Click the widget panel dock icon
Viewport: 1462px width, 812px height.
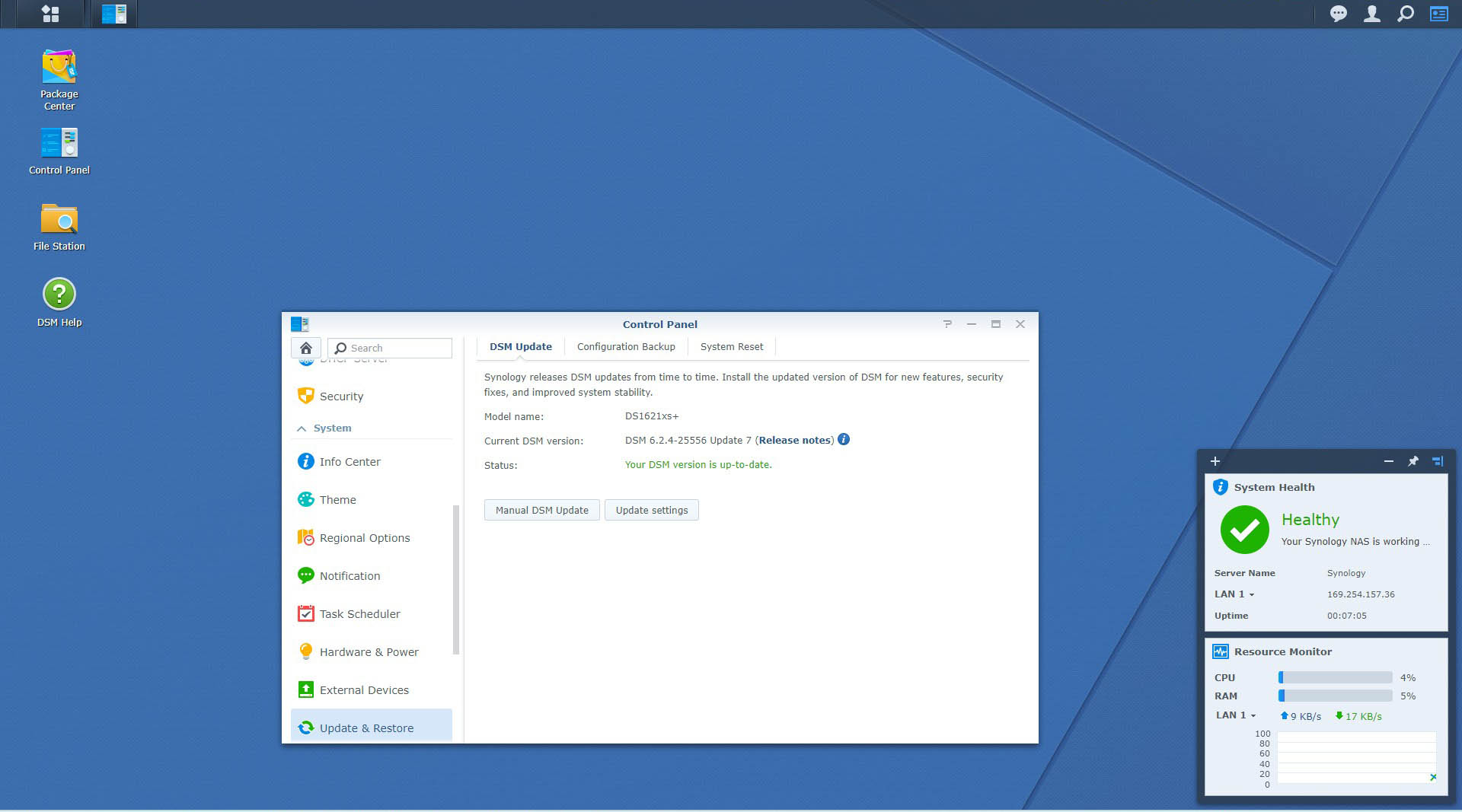(1438, 461)
